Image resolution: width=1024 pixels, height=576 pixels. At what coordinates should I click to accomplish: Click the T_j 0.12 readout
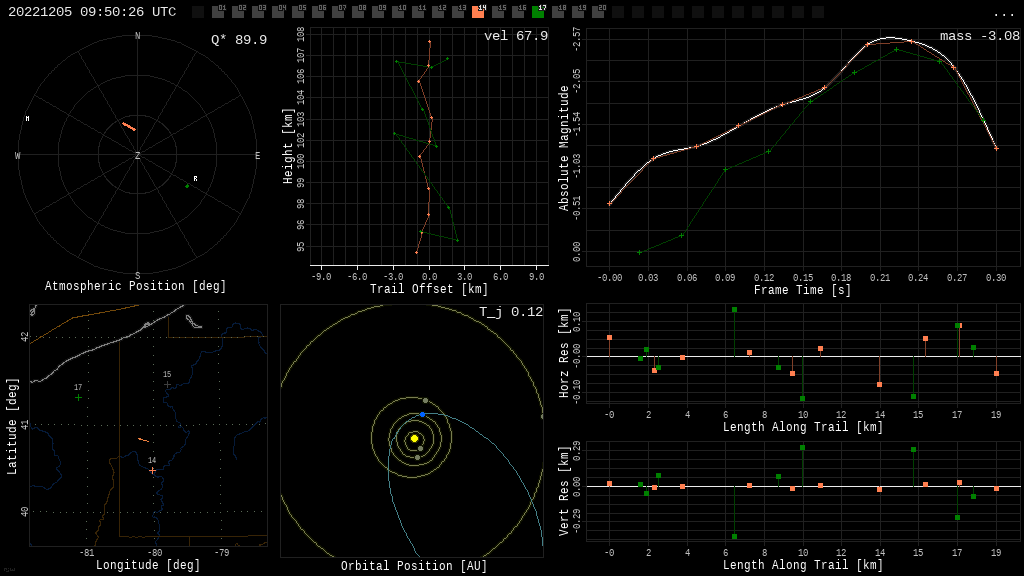[x=511, y=312]
